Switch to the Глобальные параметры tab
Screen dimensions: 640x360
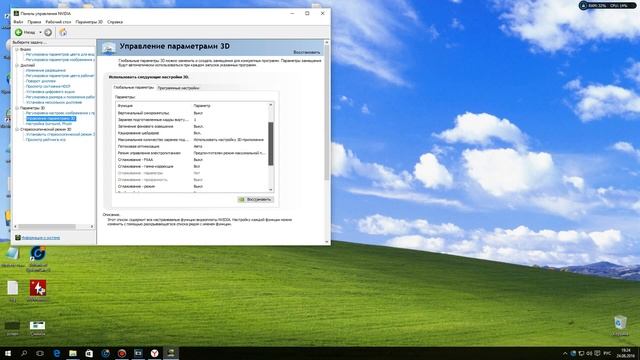pos(133,87)
